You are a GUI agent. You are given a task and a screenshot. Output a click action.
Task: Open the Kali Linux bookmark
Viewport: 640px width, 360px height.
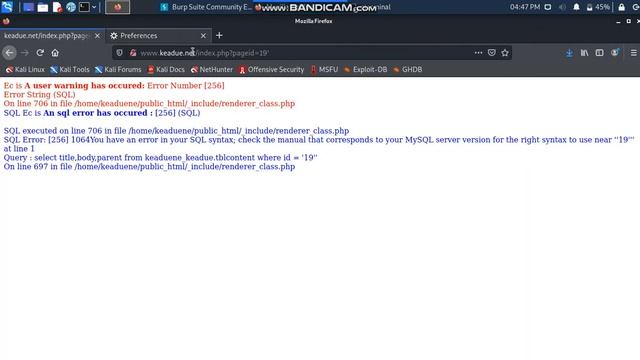tap(25, 69)
